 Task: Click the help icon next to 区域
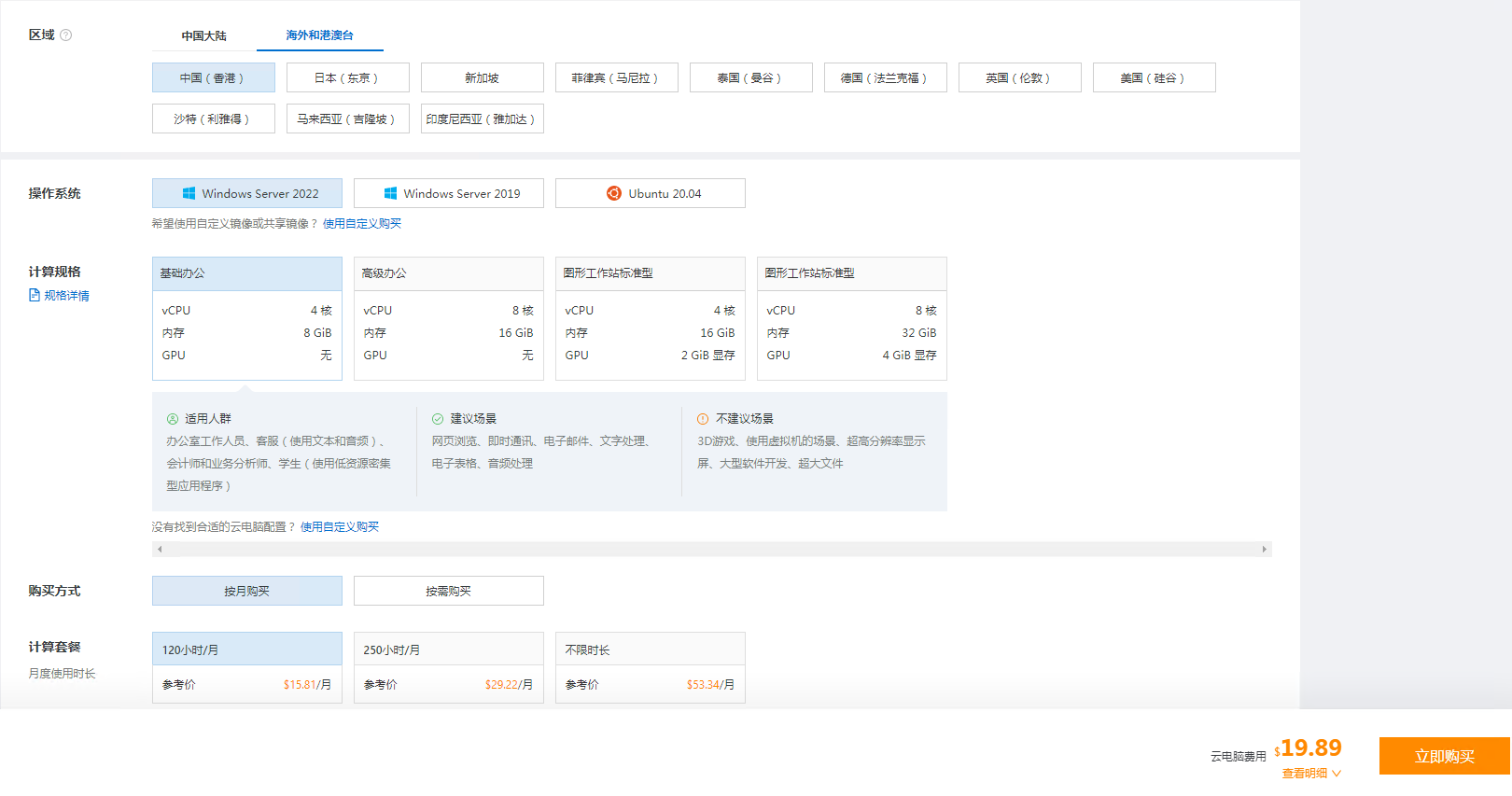coord(65,35)
